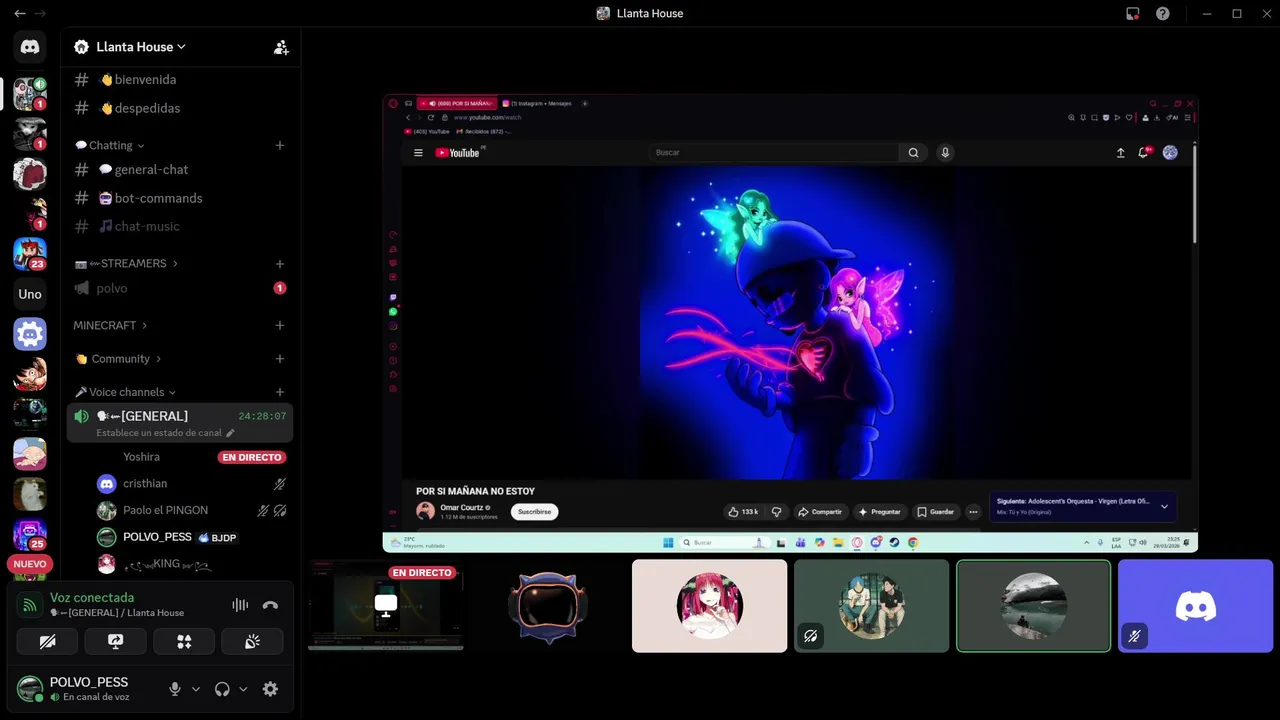Go forward with the right arrow

[x=41, y=13]
